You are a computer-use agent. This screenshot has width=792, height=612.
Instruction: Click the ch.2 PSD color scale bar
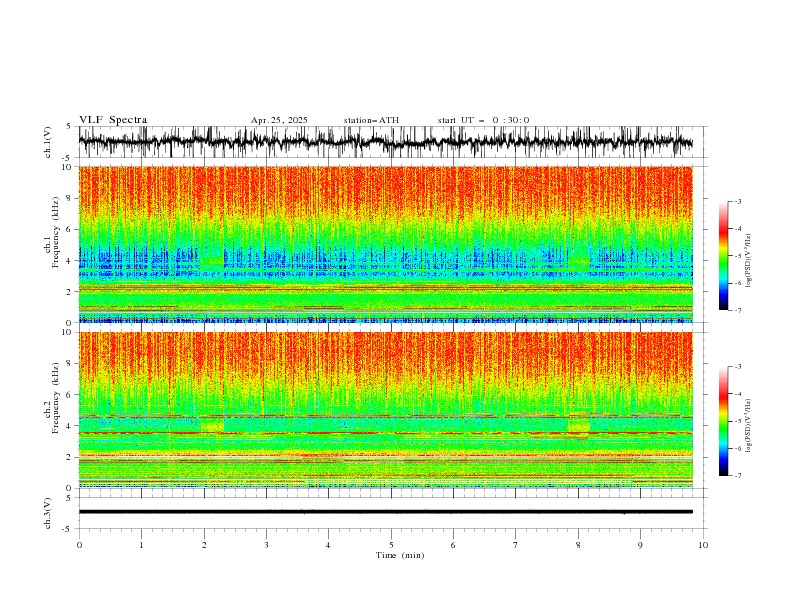click(x=723, y=421)
